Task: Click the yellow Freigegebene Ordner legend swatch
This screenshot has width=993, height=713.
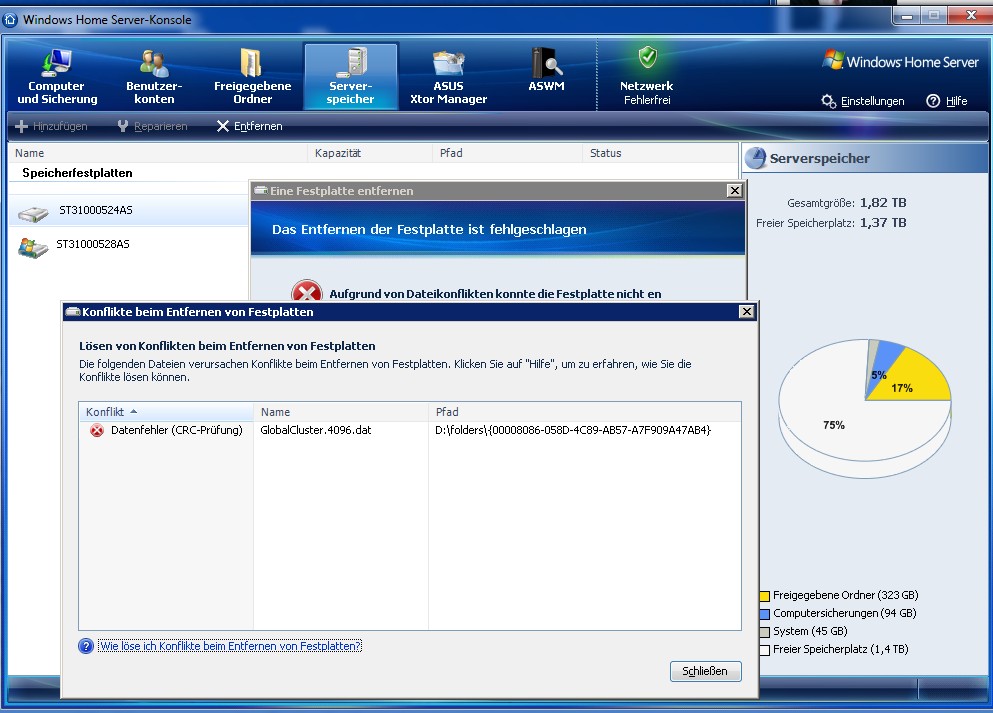Action: tap(764, 596)
